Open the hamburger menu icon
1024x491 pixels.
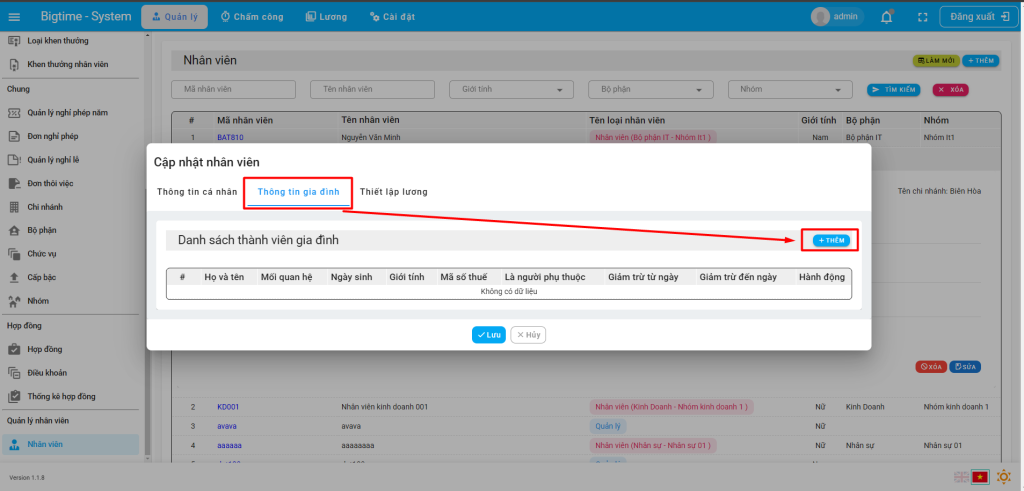click(14, 17)
